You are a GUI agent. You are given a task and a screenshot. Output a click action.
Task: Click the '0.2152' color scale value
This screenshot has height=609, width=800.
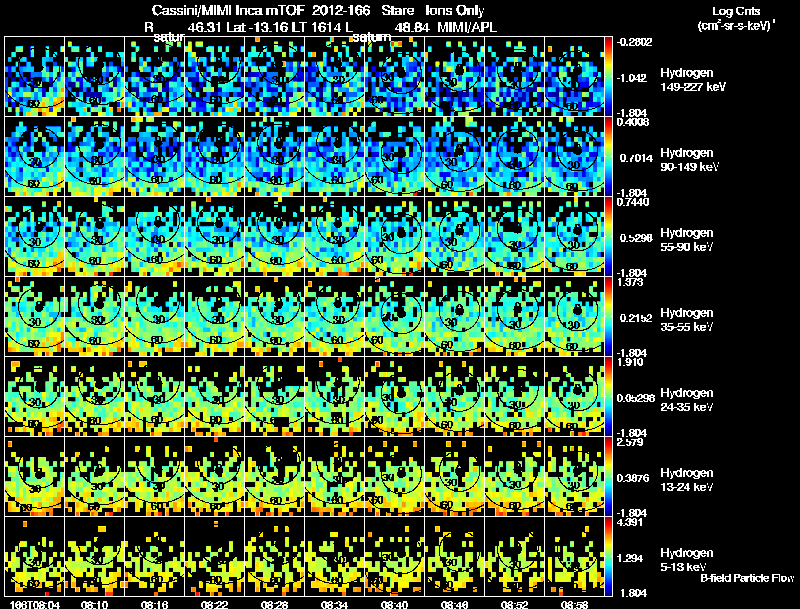tap(634, 318)
